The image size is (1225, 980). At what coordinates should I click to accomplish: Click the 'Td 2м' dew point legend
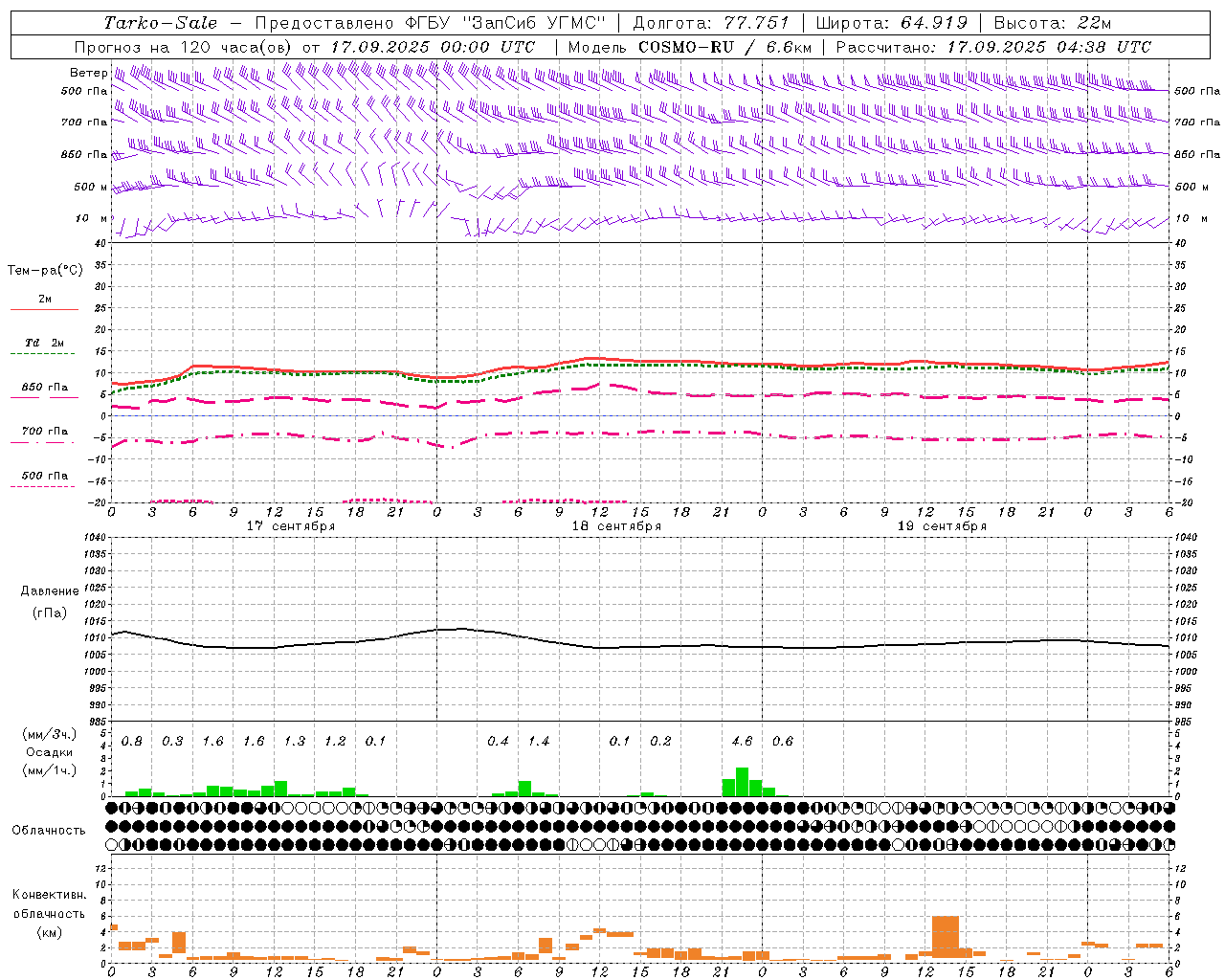(45, 343)
